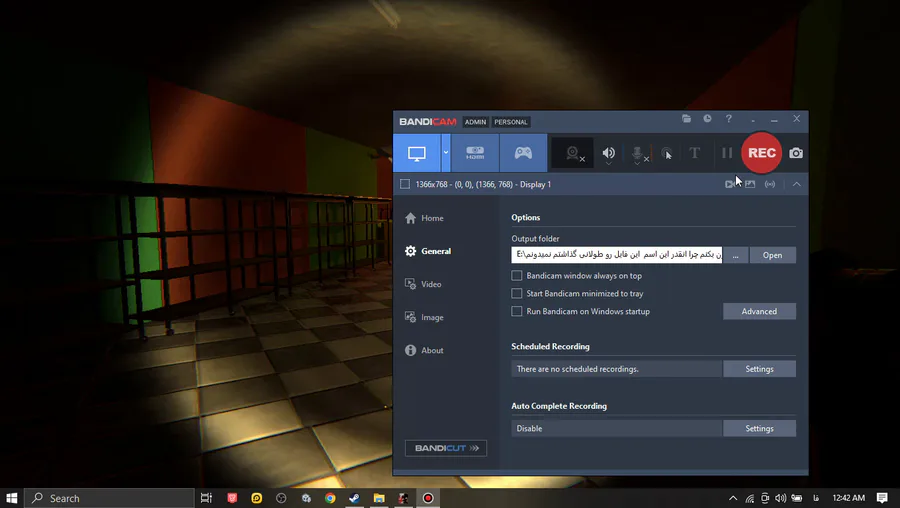Start recording with the REC button
900x508 pixels.
(x=762, y=153)
